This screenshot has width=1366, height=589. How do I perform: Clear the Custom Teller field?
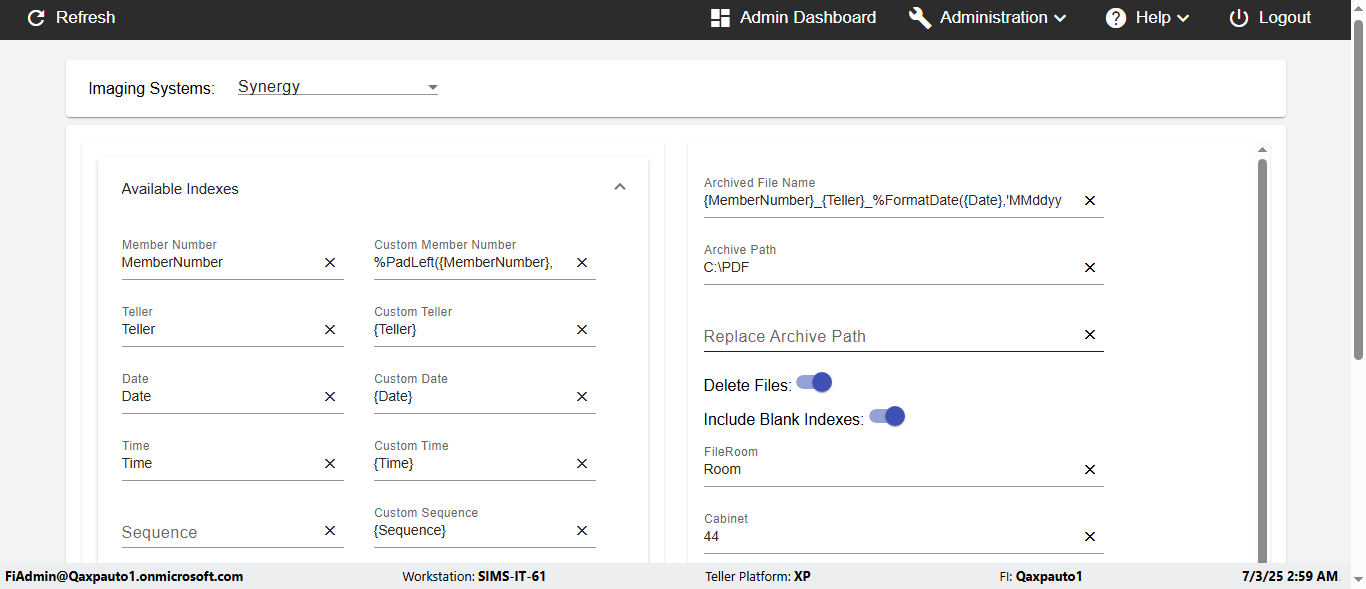point(582,330)
